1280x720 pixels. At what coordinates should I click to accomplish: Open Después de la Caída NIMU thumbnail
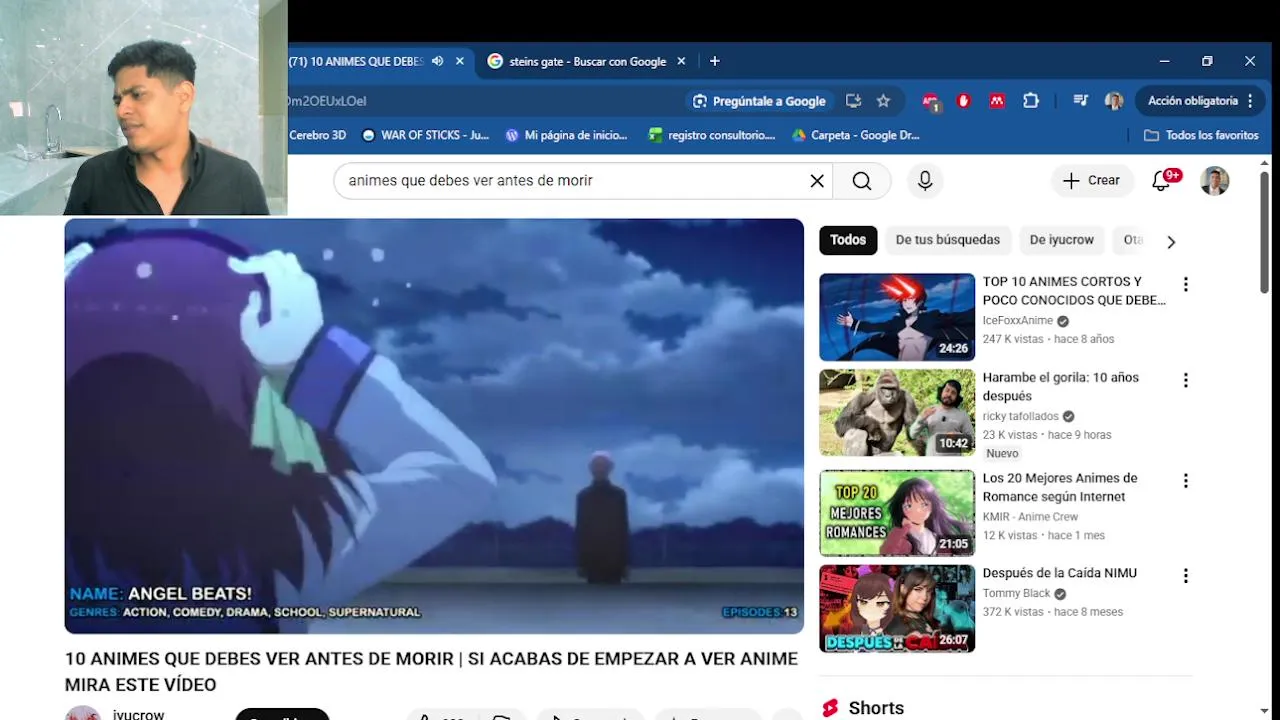tap(897, 608)
